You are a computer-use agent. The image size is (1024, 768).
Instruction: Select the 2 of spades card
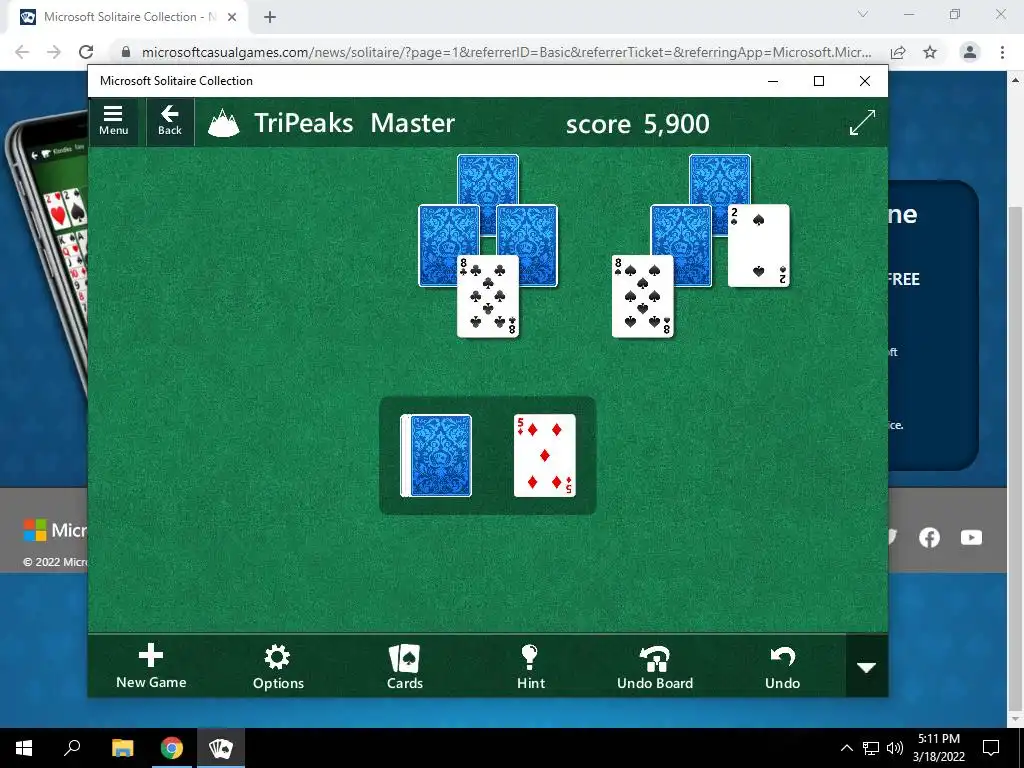click(x=759, y=246)
